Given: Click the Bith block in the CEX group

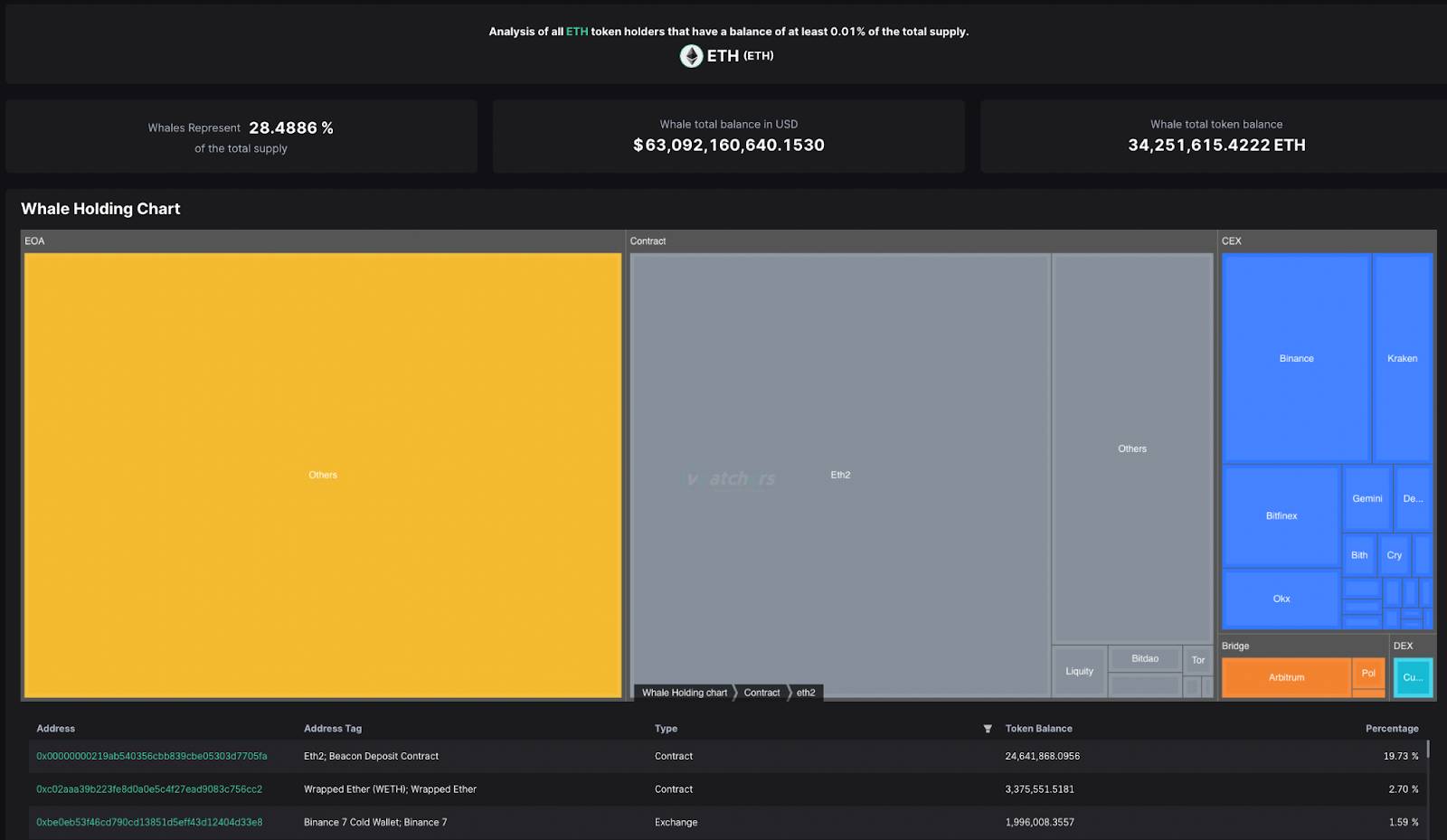Looking at the screenshot, I should point(1359,555).
